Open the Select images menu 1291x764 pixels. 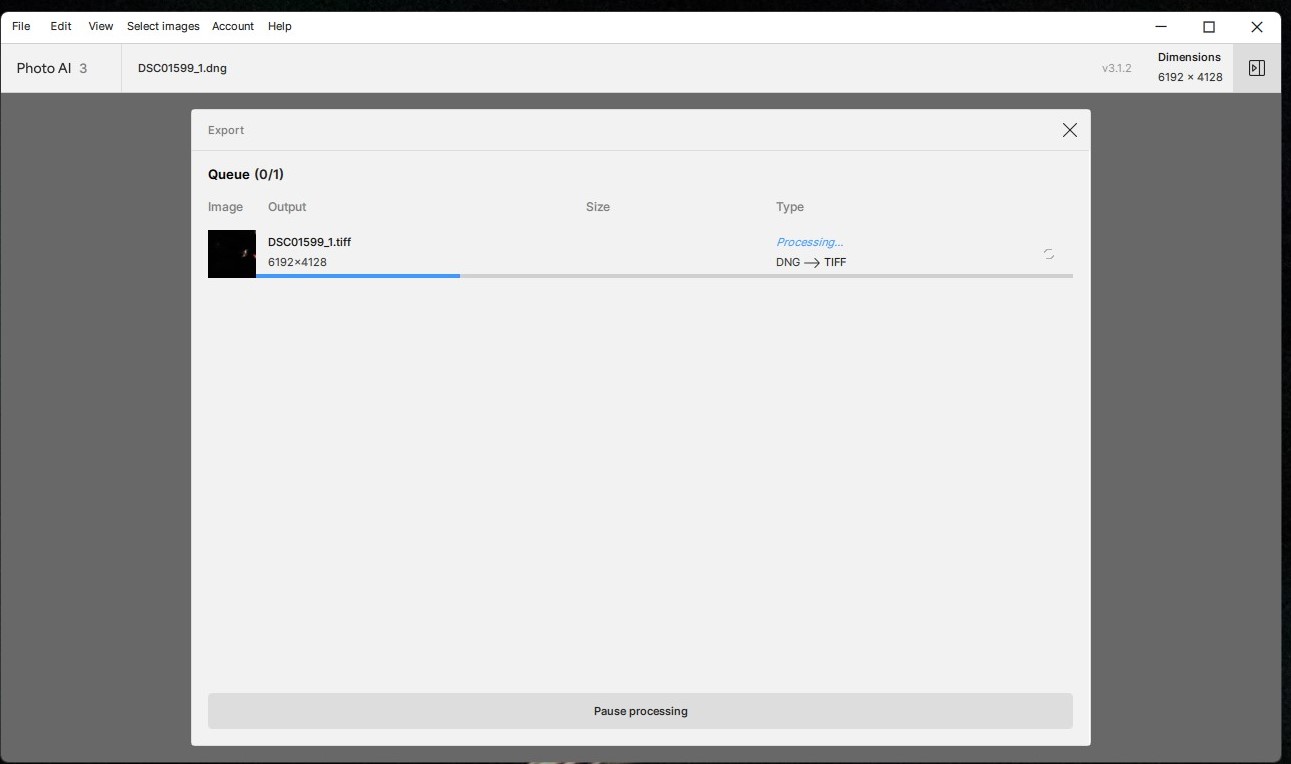[x=163, y=26]
